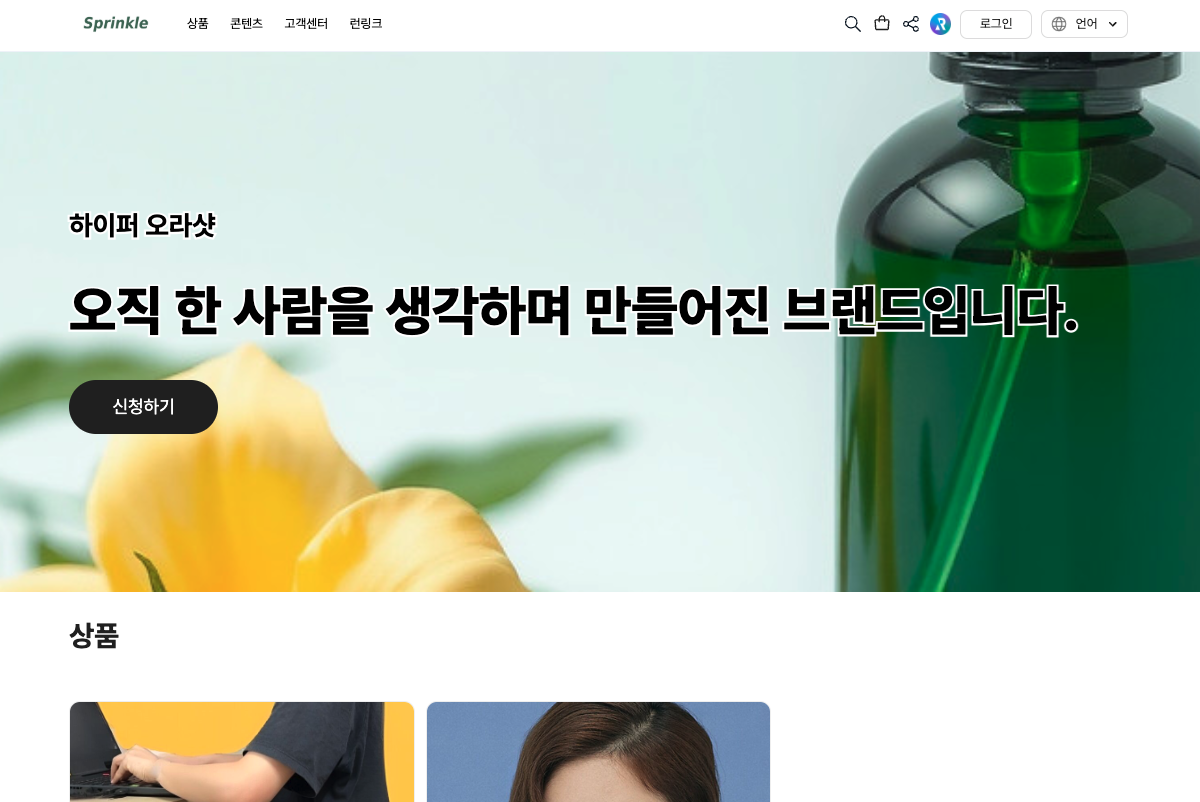Click the headline 오직 한 사람을 생각하며
Image resolution: width=1200 pixels, height=802 pixels.
point(320,311)
